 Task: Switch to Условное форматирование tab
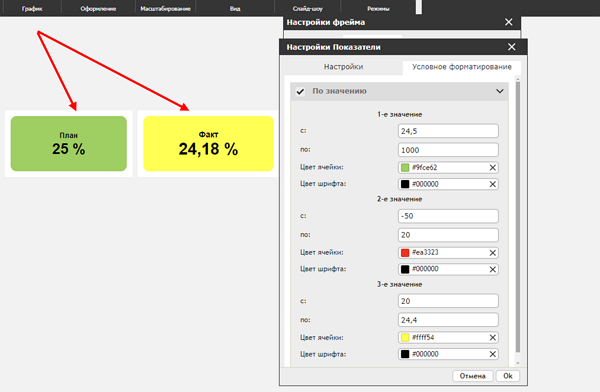click(461, 67)
